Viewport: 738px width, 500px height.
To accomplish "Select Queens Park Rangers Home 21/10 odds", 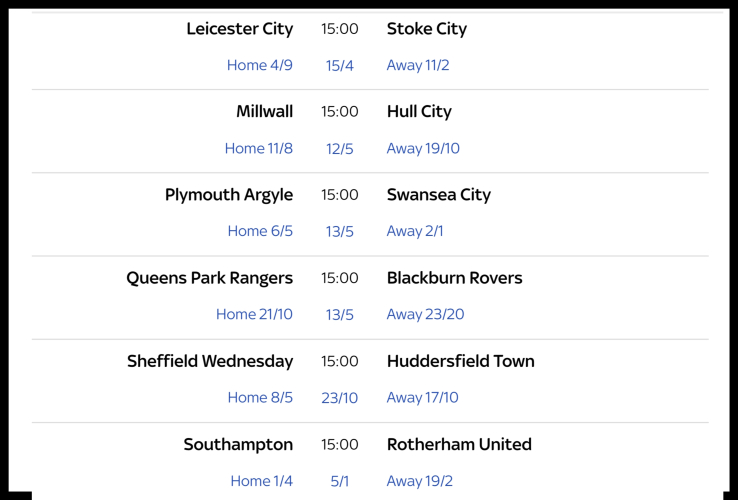I will coord(254,315).
